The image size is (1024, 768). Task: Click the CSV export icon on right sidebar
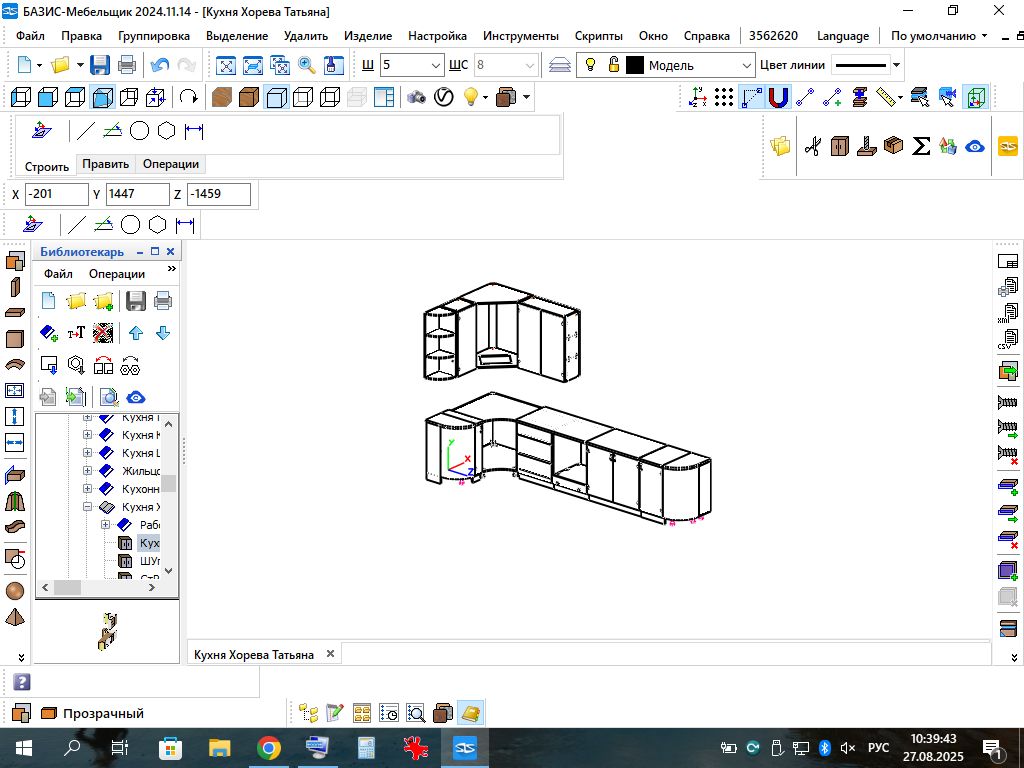pyautogui.click(x=1008, y=339)
